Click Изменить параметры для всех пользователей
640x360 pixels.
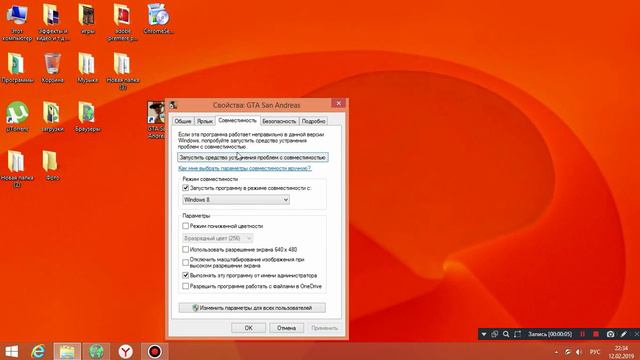point(252,308)
